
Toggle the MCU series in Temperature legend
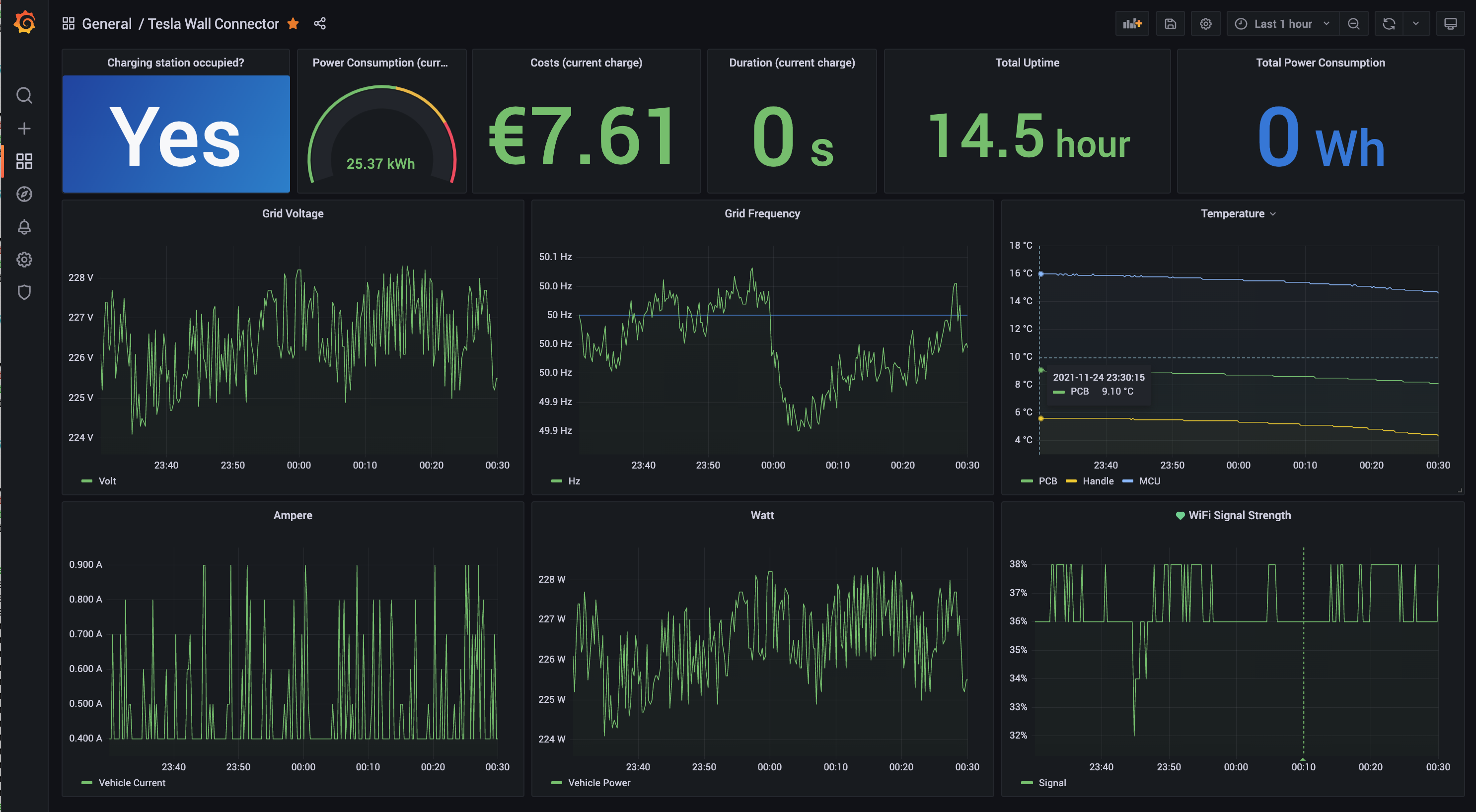[1149, 481]
